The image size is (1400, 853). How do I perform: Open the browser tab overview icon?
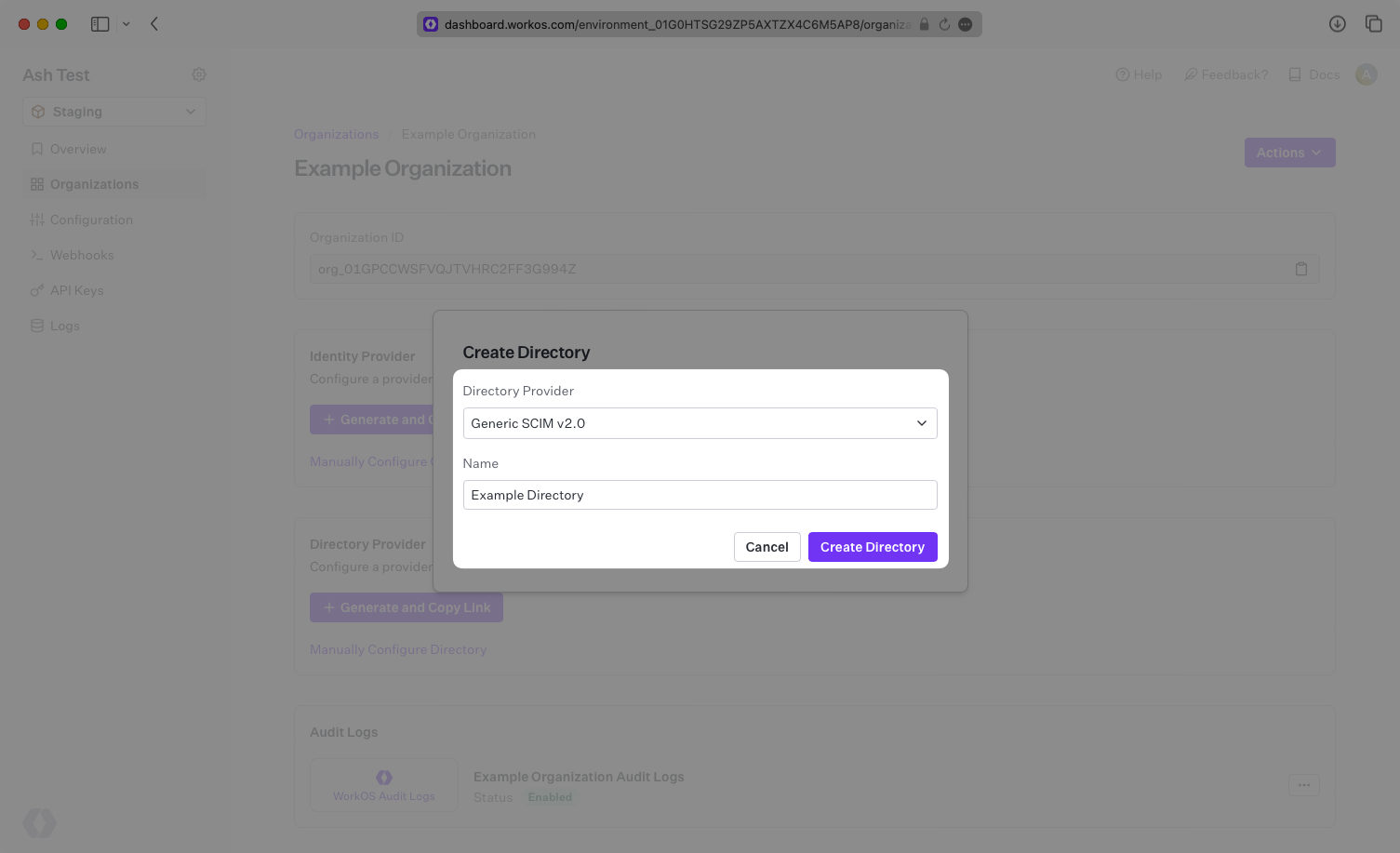pyautogui.click(x=1373, y=24)
